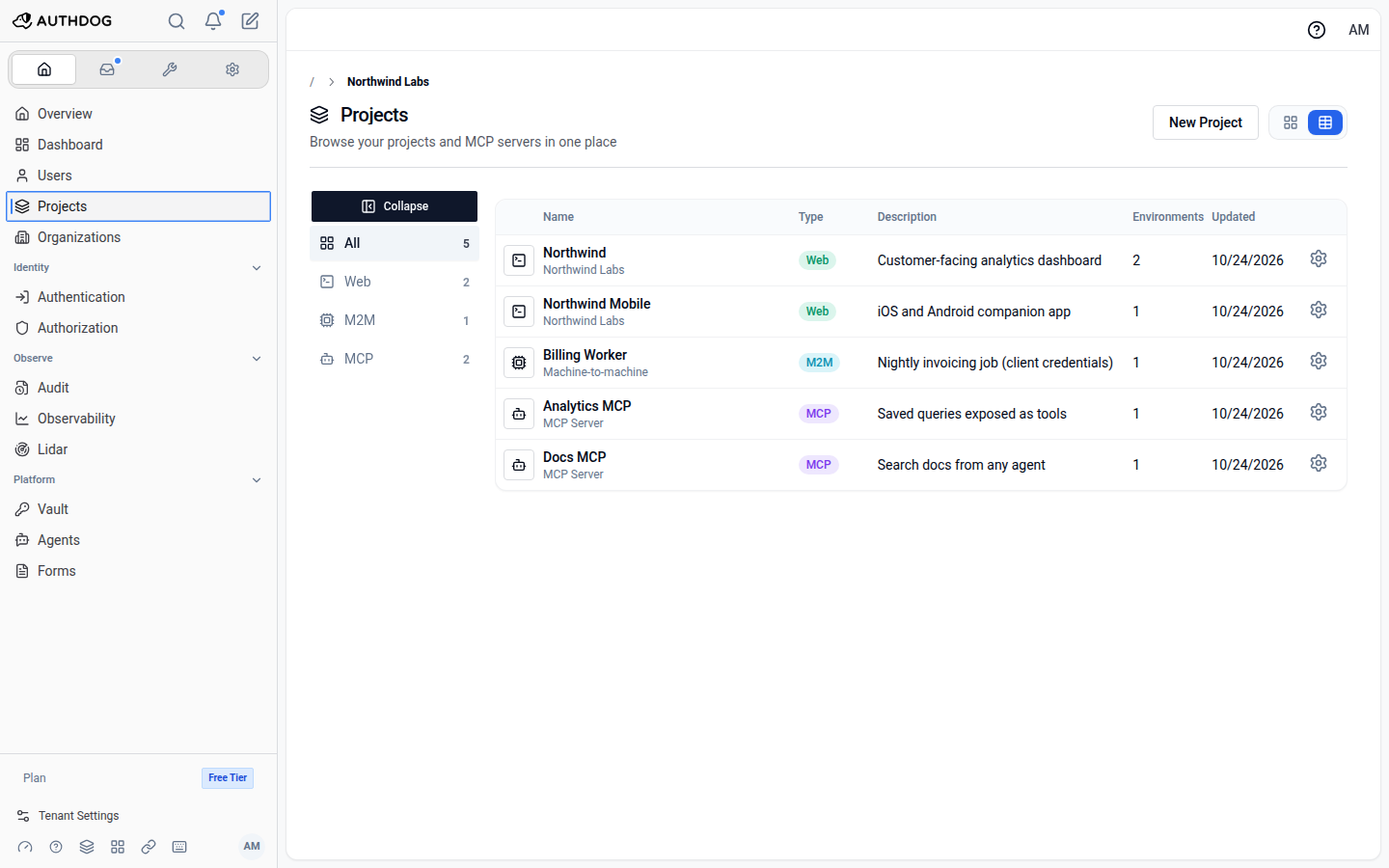This screenshot has height=868, width=1389.
Task: Filter projects by M2M type
Action: click(395, 320)
